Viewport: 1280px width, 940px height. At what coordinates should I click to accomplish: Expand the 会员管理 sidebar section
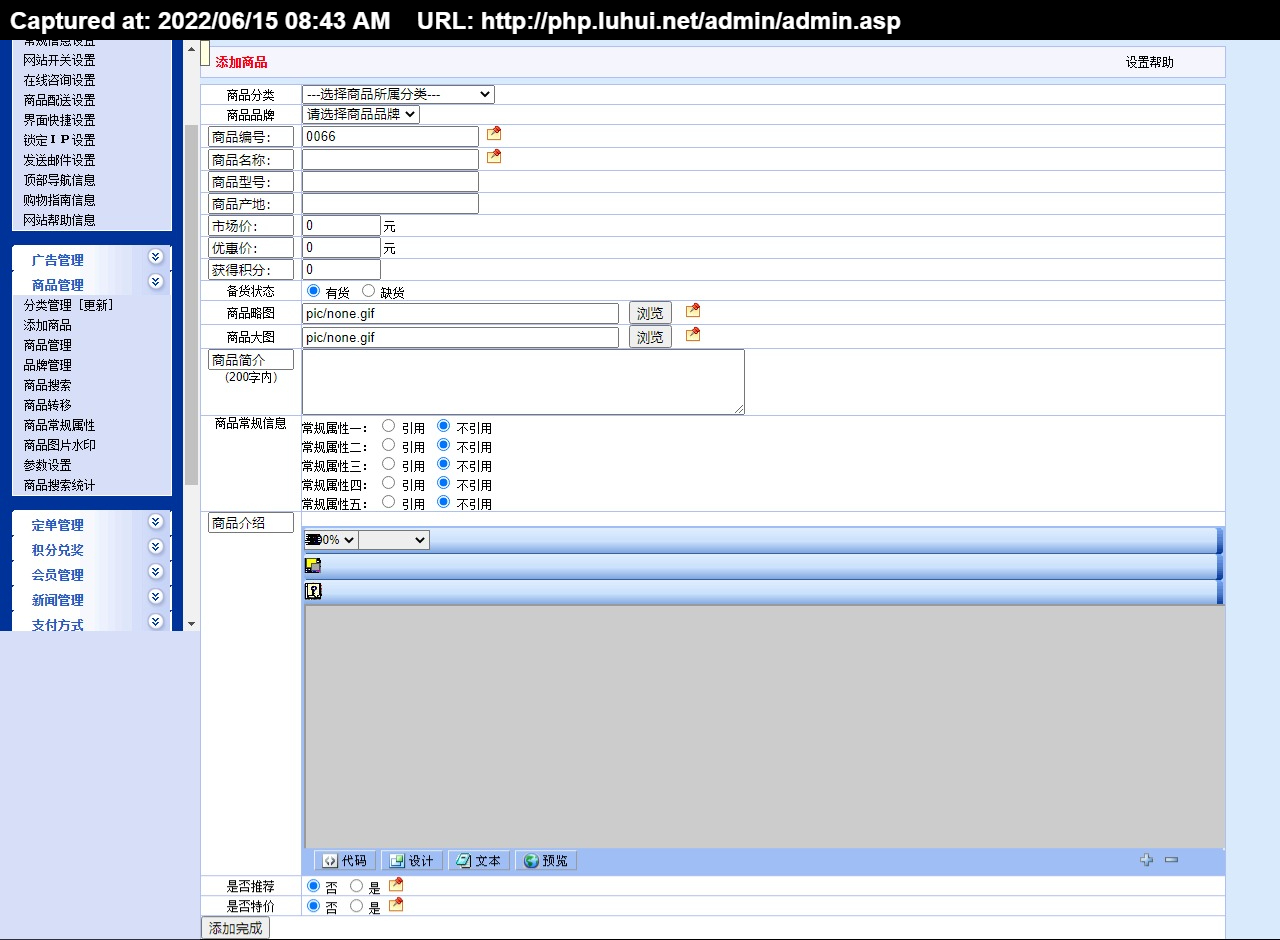(155, 572)
